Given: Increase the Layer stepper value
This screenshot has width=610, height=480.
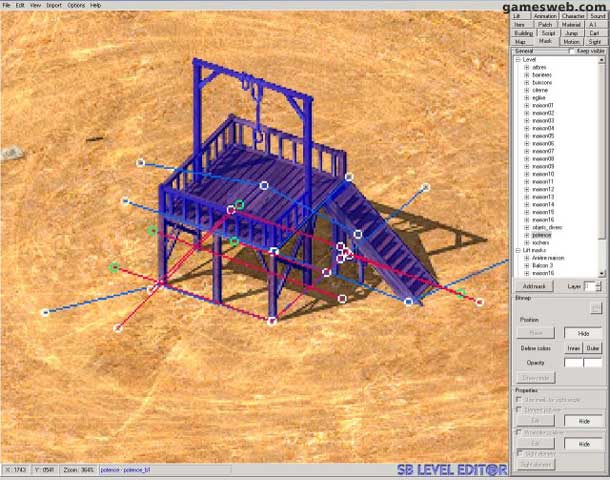Looking at the screenshot, I should tap(601, 283).
